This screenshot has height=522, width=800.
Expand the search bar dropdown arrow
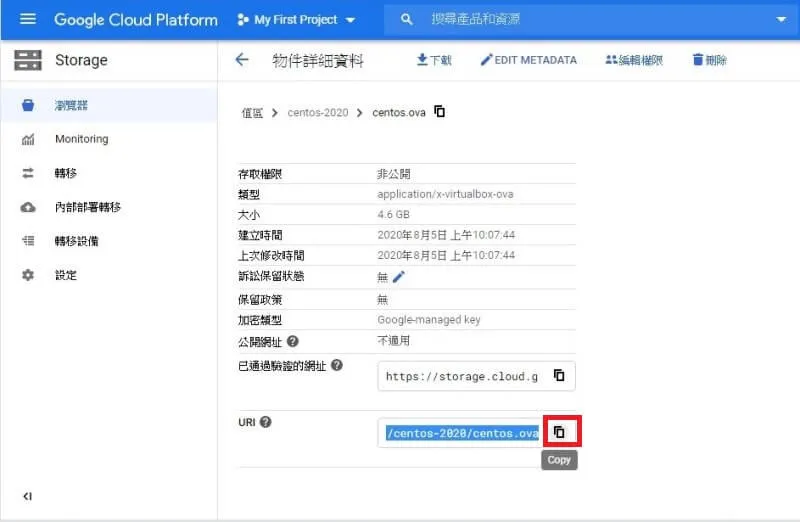coord(781,19)
